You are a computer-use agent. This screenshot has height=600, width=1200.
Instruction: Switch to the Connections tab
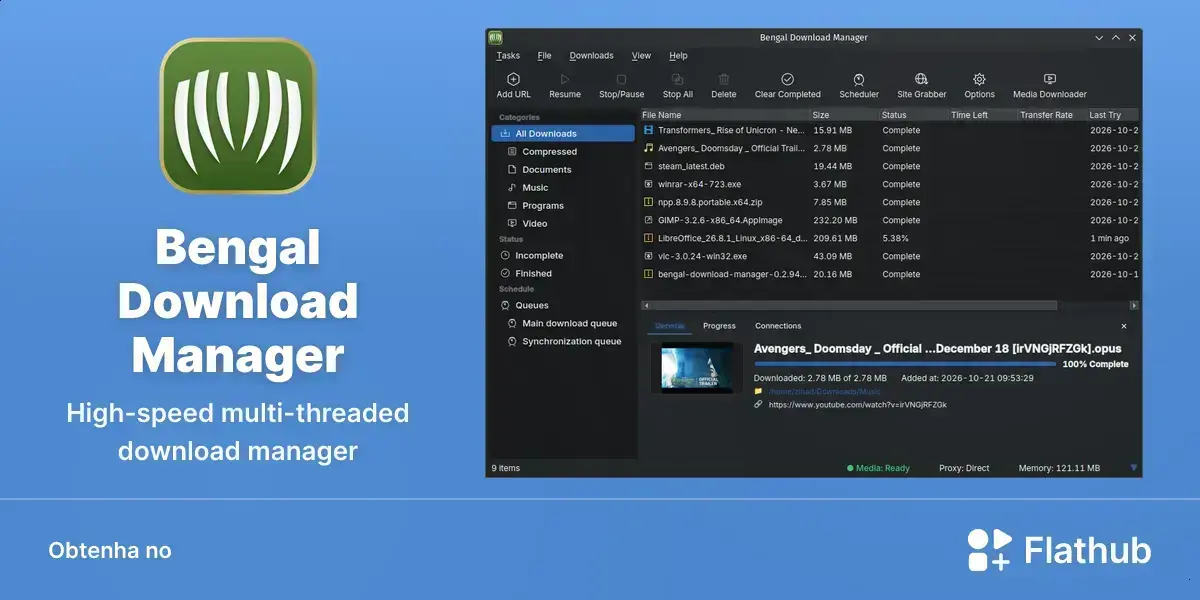tap(778, 326)
